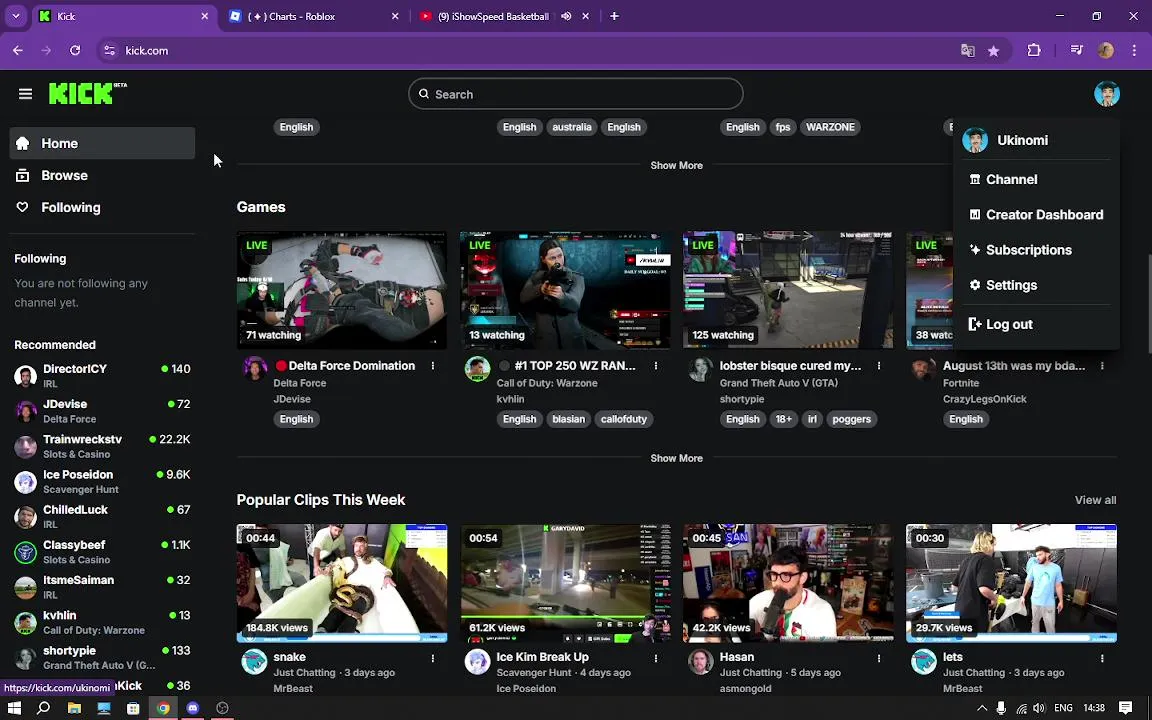Click kvhlin avatar beside #1 TOP 250 title
This screenshot has height=720, width=1152.
[478, 369]
